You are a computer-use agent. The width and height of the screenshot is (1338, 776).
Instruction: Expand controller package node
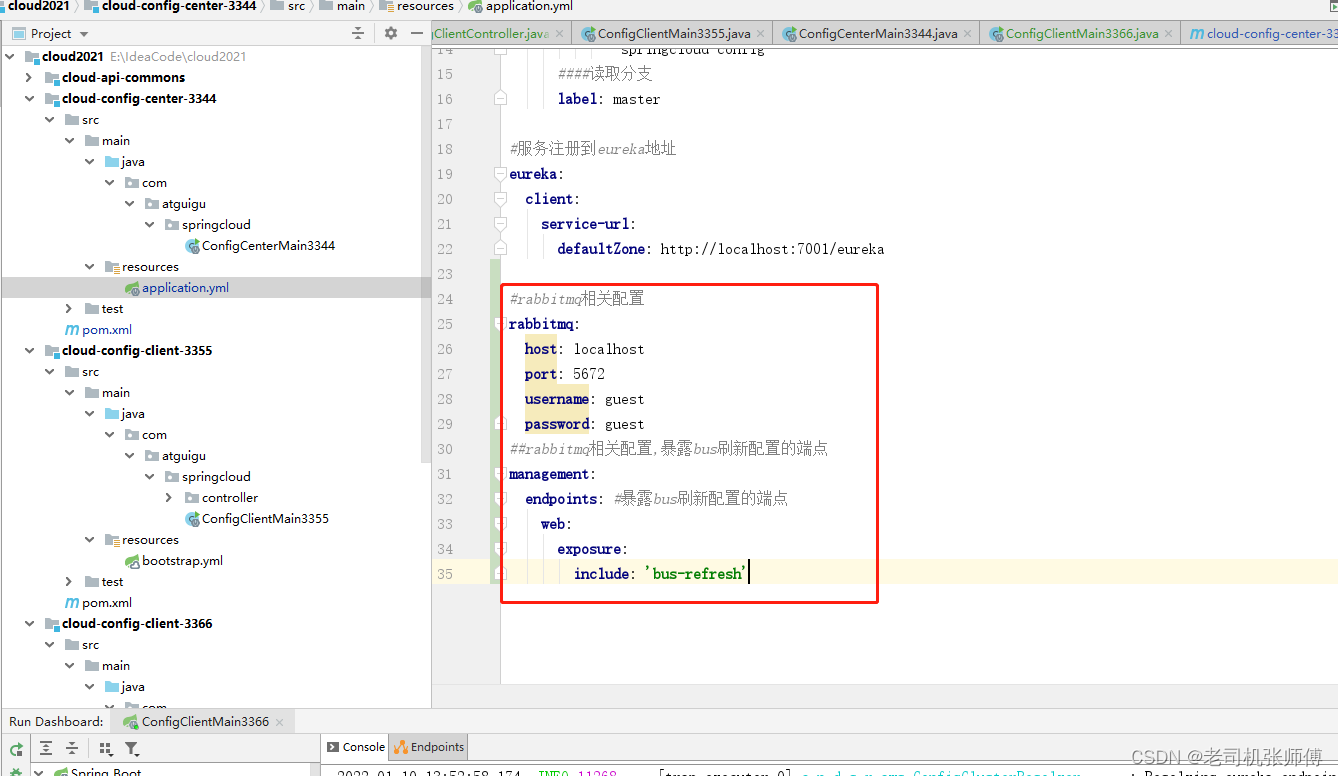[169, 497]
